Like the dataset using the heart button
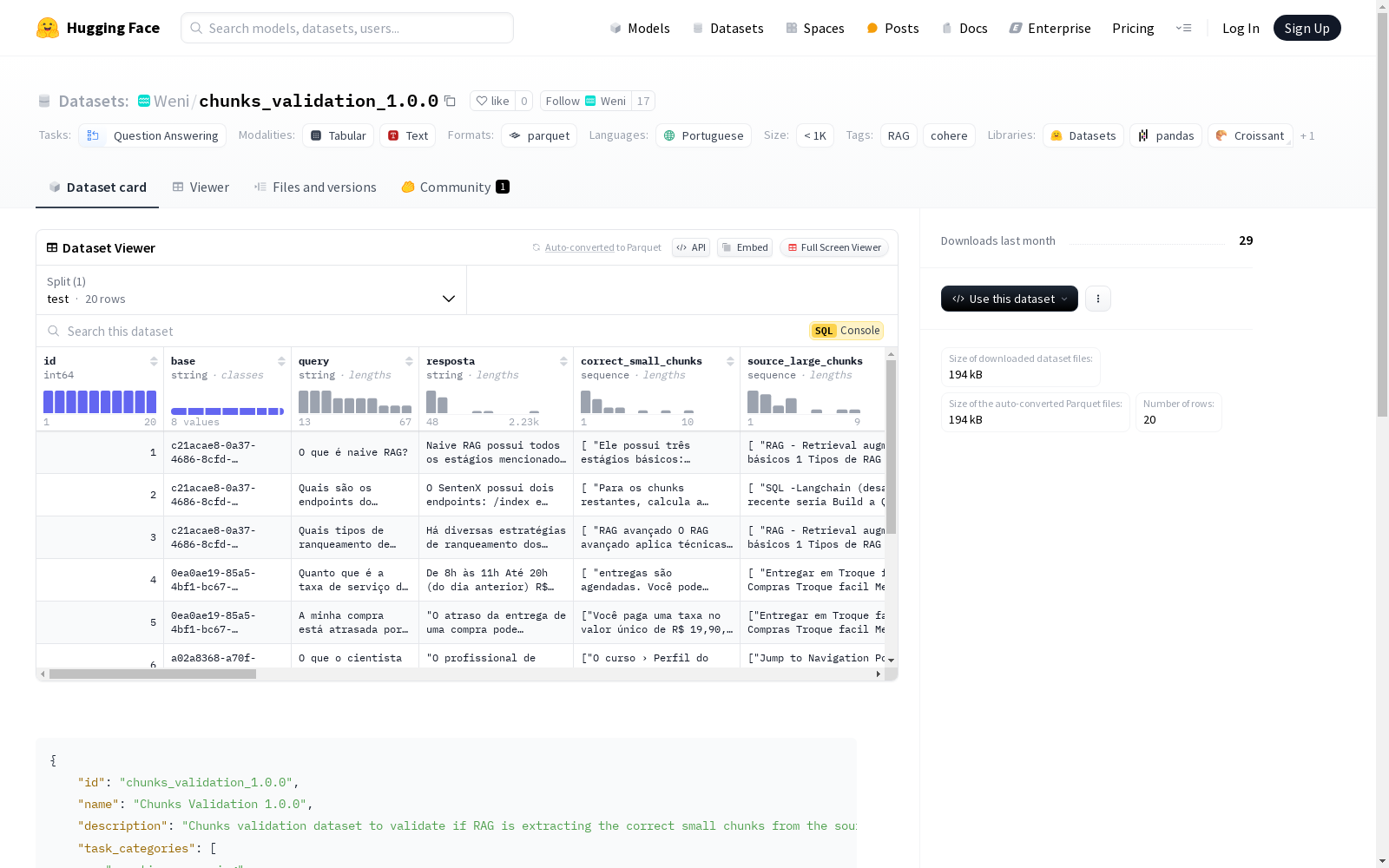1389x868 pixels. pyautogui.click(x=492, y=101)
